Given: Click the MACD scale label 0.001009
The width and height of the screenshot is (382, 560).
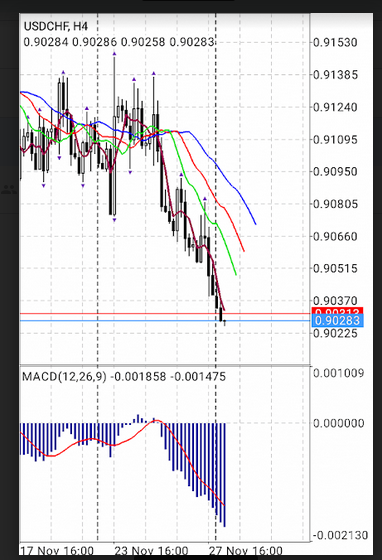Looking at the screenshot, I should (x=338, y=373).
